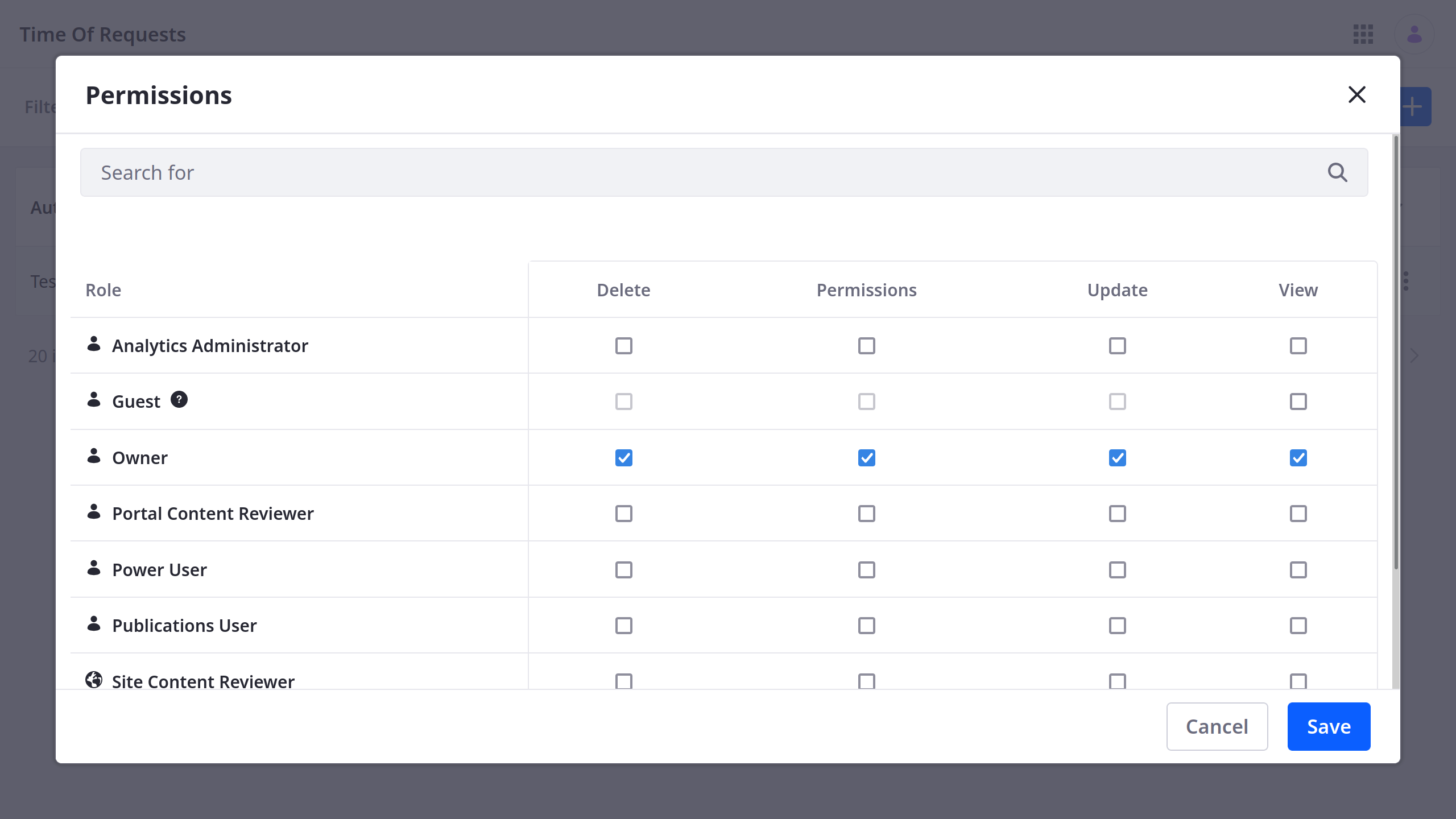
Task: Enable Permissions for Power User
Action: 867,570
